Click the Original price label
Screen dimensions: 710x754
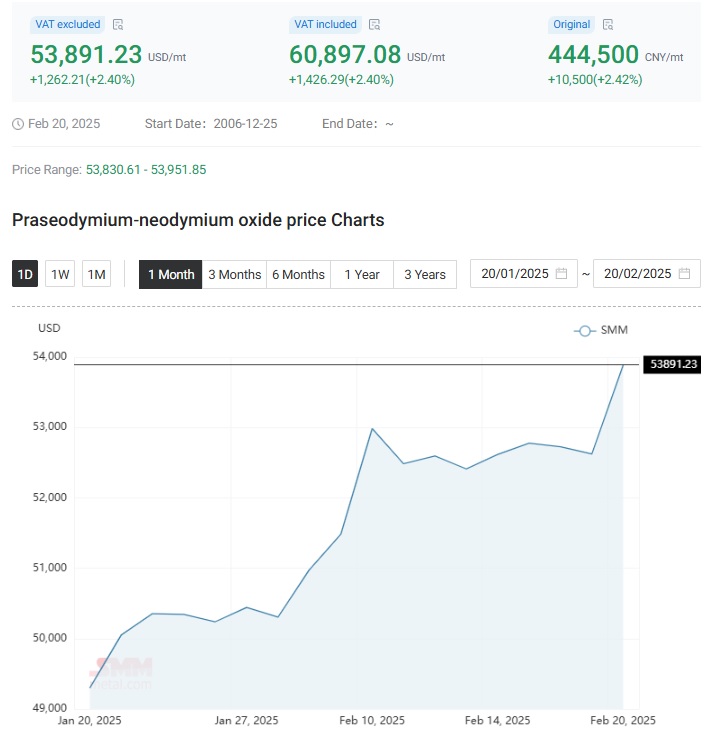coord(571,25)
